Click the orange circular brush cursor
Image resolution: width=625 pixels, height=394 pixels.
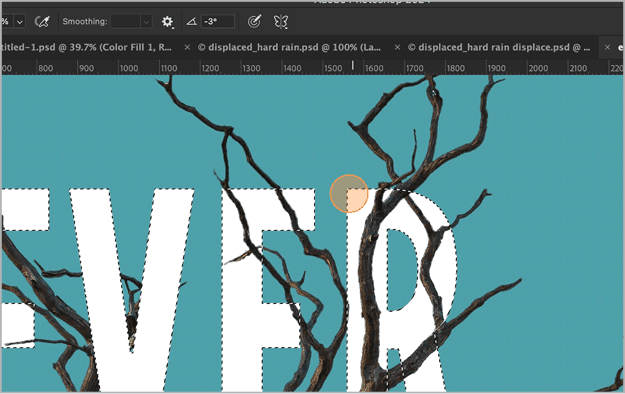point(349,194)
